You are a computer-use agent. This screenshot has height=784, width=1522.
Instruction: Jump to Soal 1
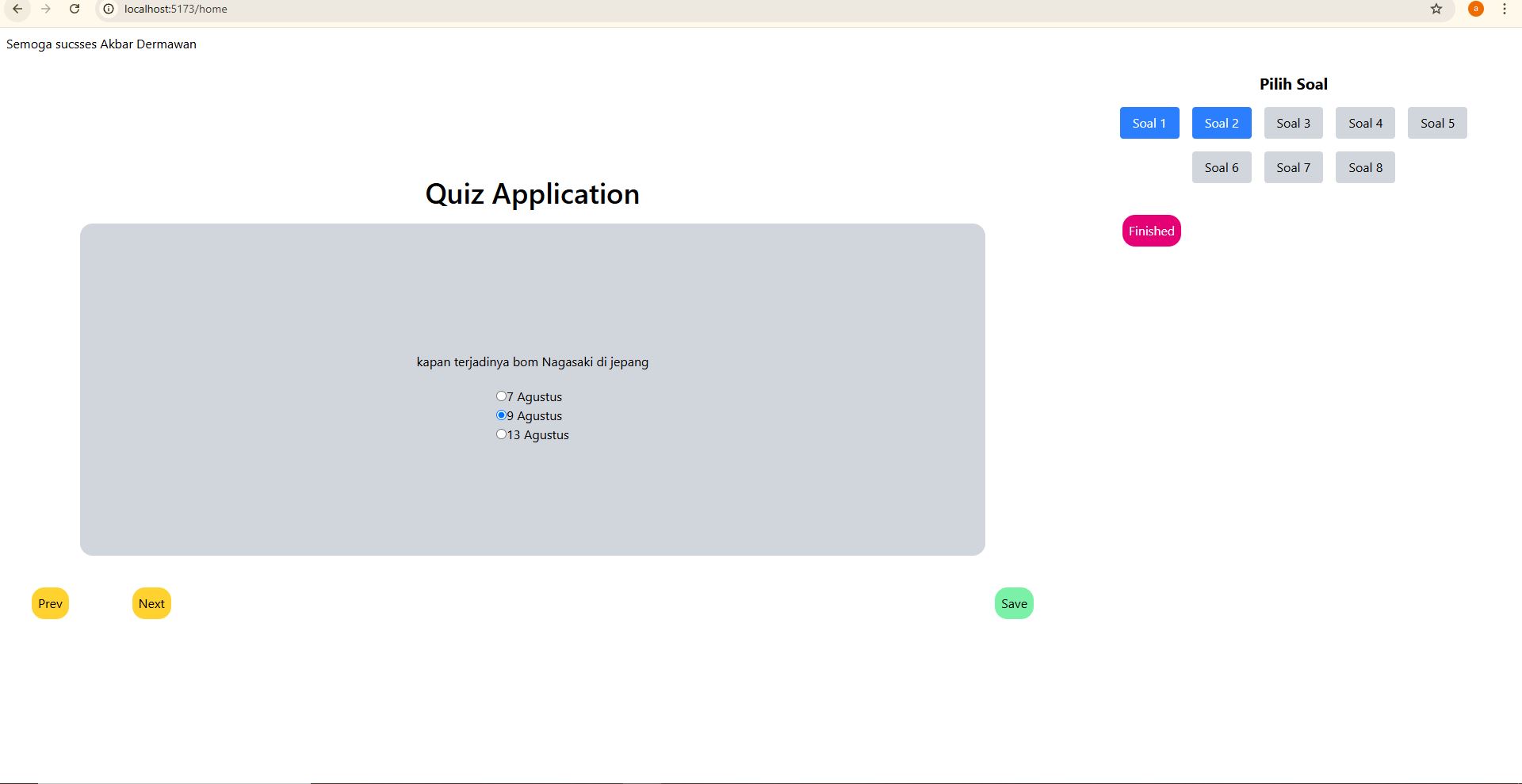[x=1149, y=123]
